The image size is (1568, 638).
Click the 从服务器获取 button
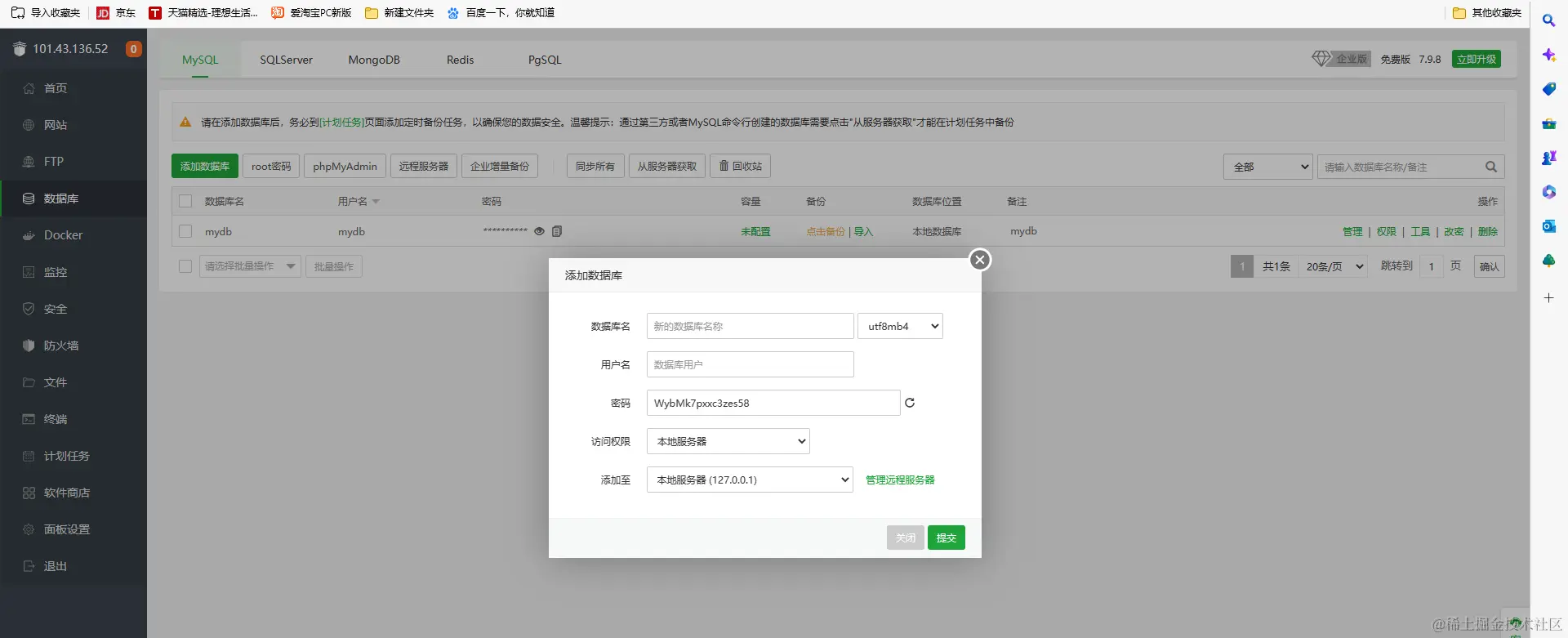tap(667, 166)
